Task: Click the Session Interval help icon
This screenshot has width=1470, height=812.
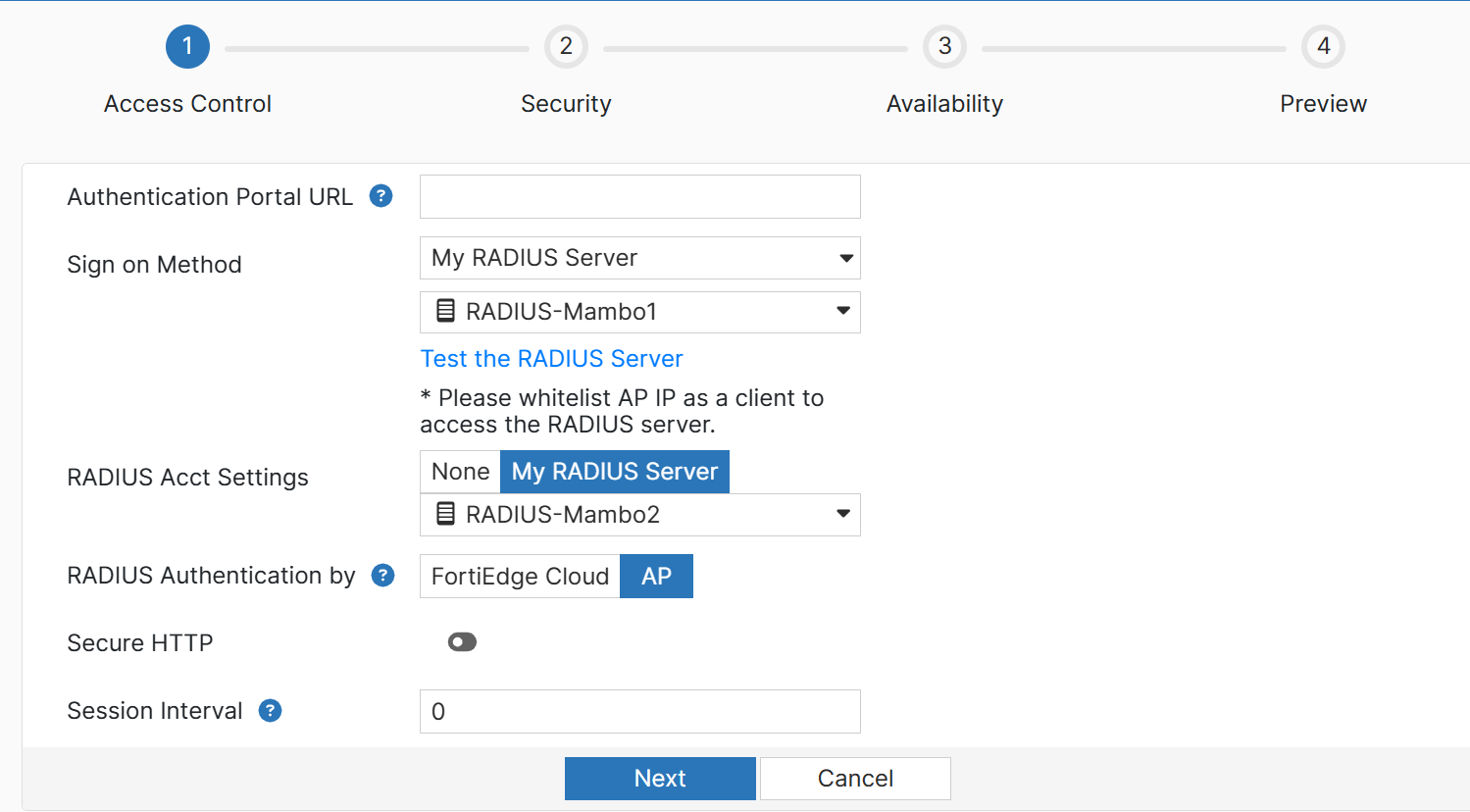Action: coord(270,711)
